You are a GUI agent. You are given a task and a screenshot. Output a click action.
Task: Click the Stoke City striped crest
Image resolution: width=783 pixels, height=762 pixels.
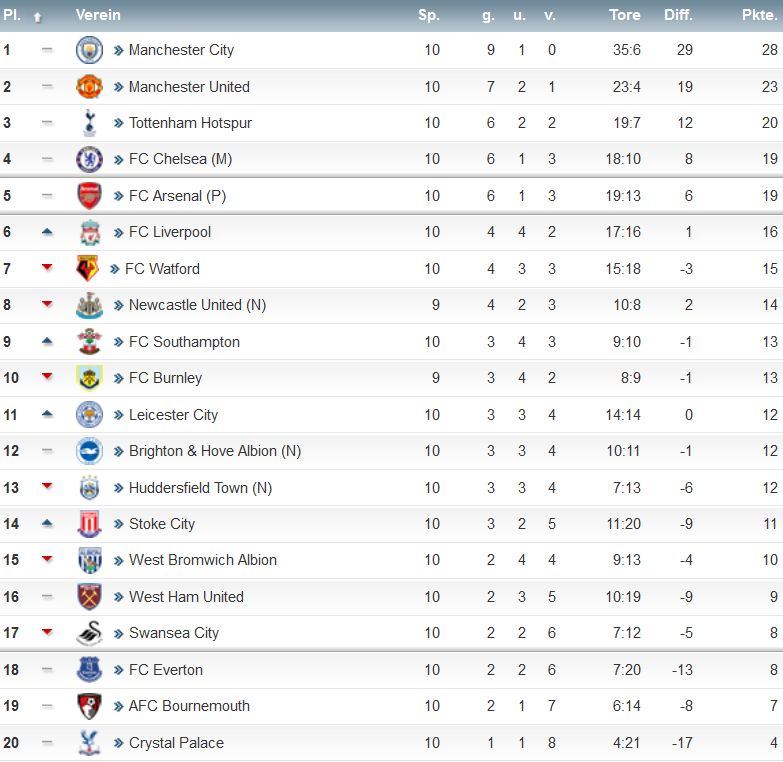(x=89, y=524)
